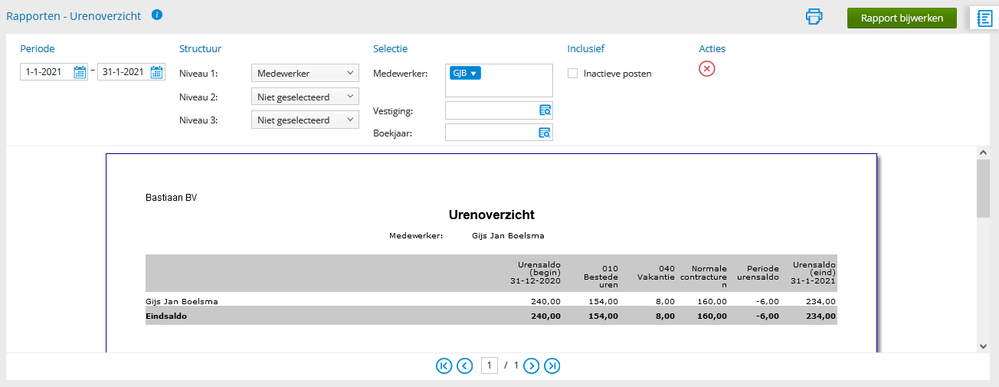Open calendar for start date 1-1-2021

coord(80,73)
